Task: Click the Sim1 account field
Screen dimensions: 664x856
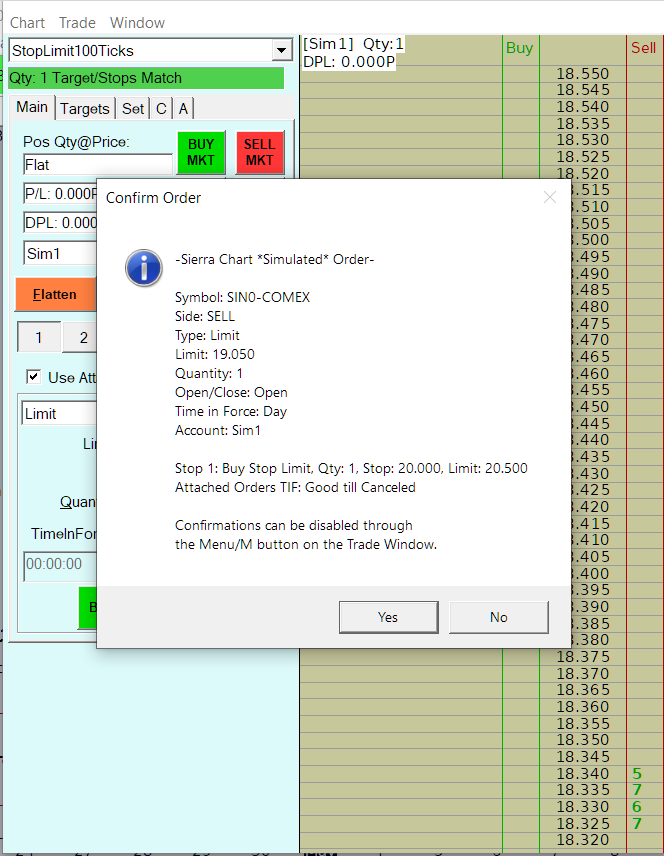Action: click(x=60, y=254)
